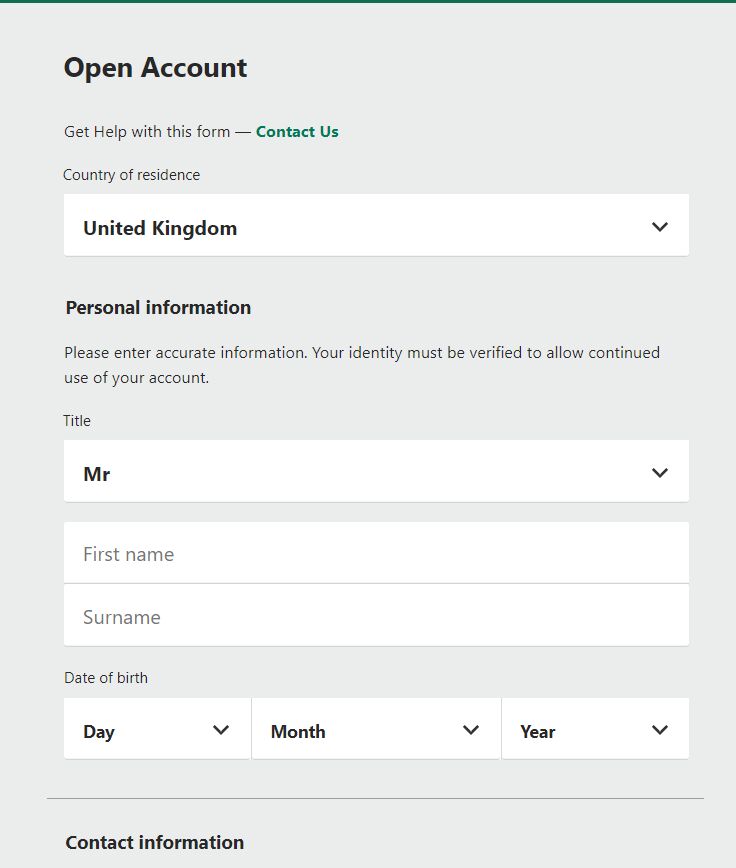Click the United Kingdom dropdown chevron
The width and height of the screenshot is (736, 868).
tap(660, 227)
